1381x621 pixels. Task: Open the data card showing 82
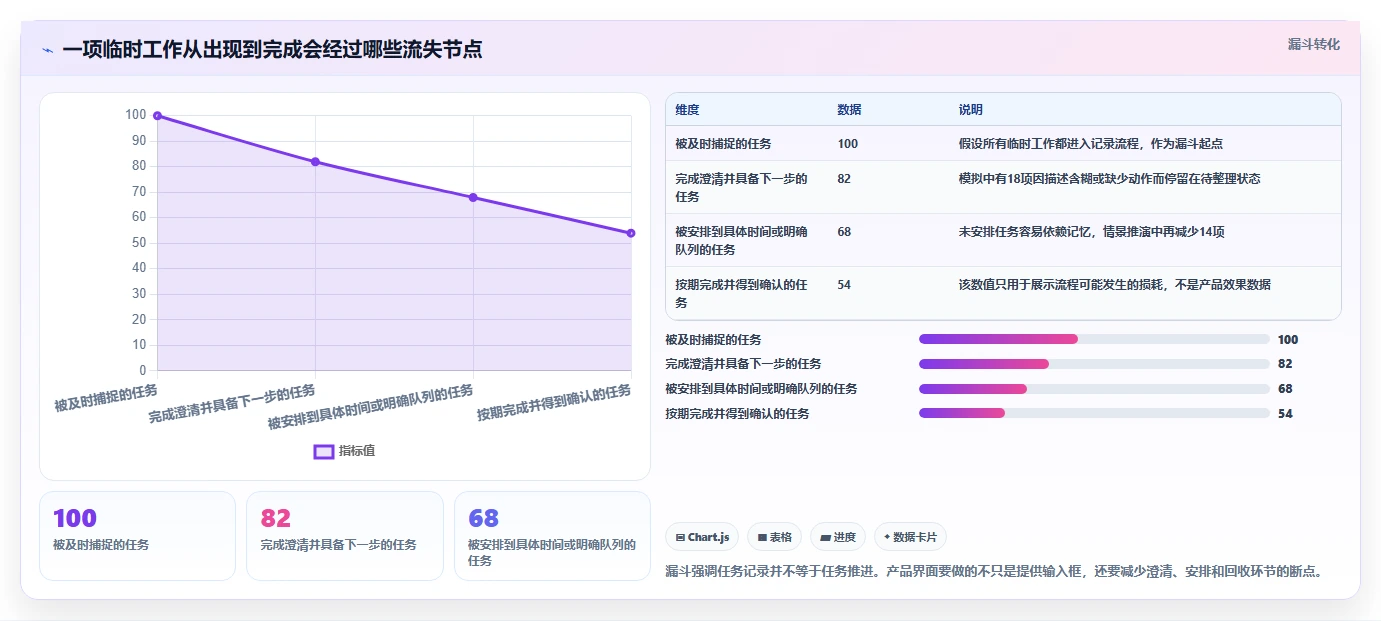pos(345,536)
